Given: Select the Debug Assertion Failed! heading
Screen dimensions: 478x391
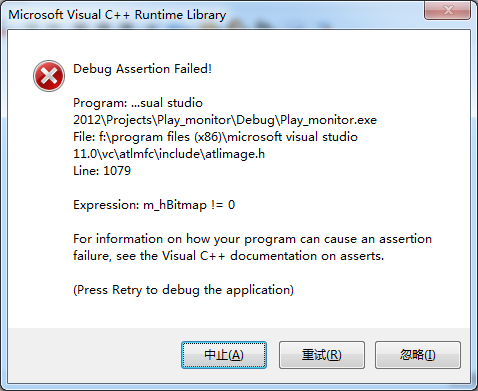Looking at the screenshot, I should tap(142, 69).
